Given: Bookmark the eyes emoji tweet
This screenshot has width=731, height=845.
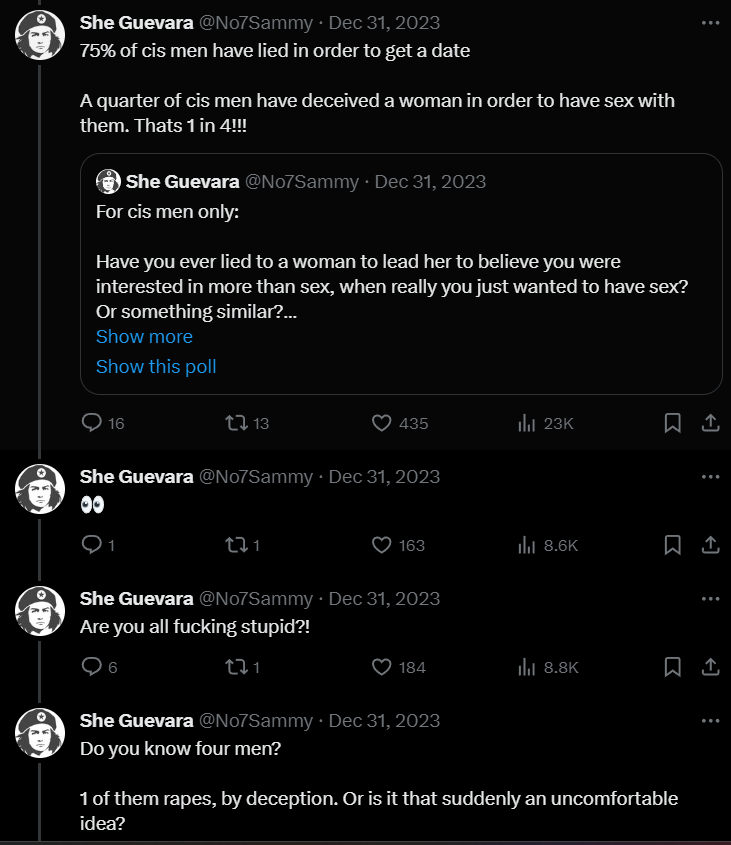Looking at the screenshot, I should (x=673, y=545).
